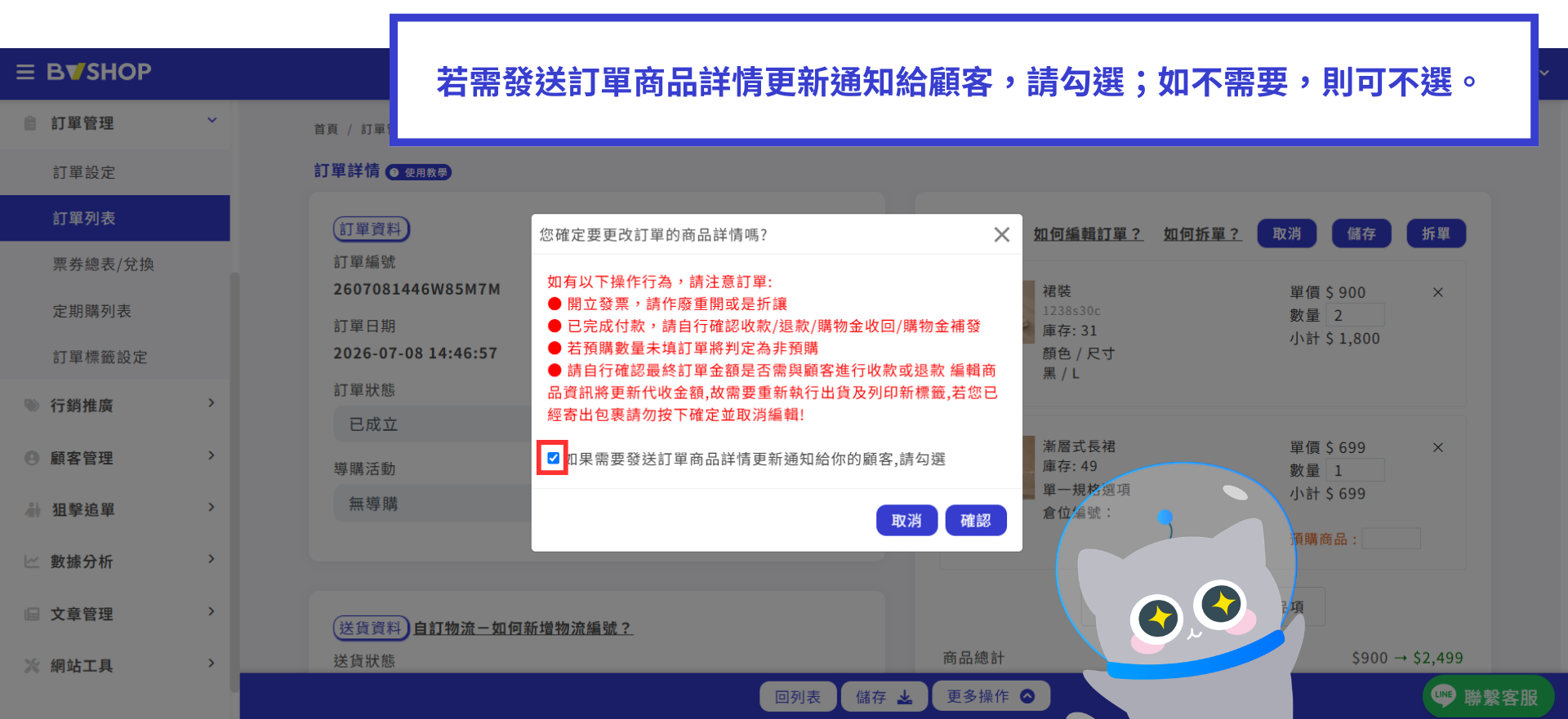Viewport: 1568px width, 719px height.
Task: Click the 數據分析 chart icon
Action: coord(32,561)
